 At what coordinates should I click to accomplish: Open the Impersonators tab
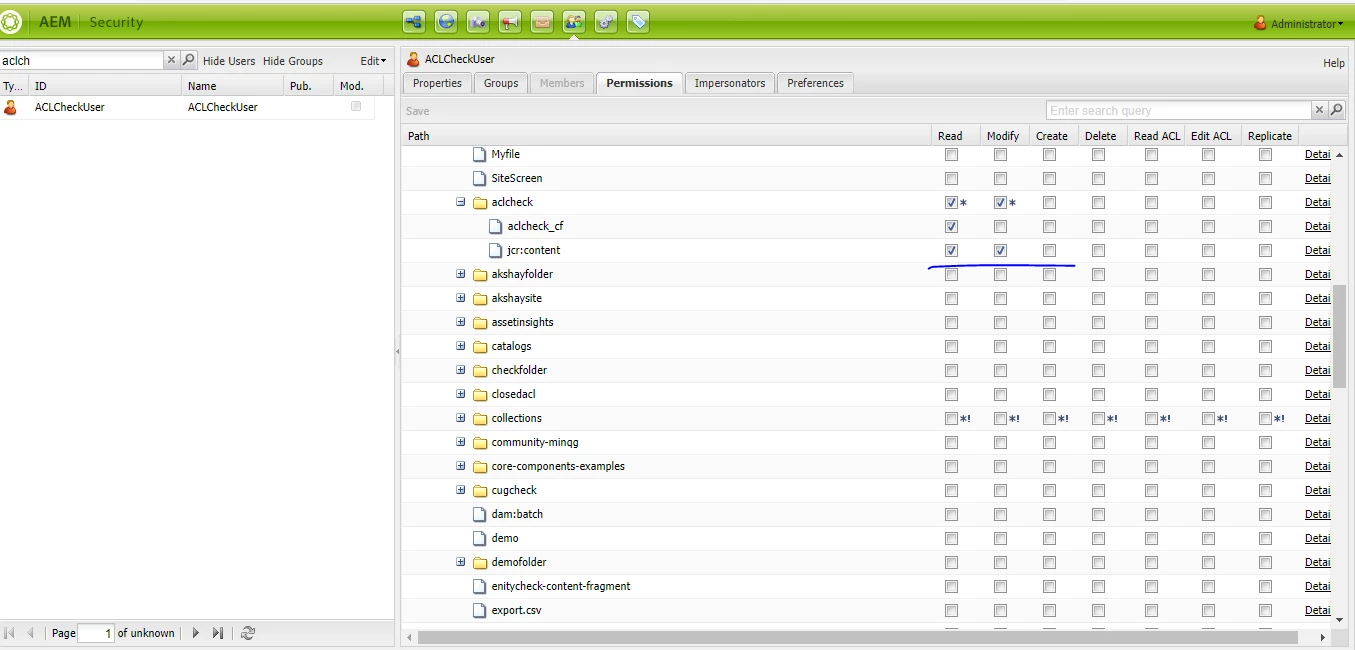point(730,83)
